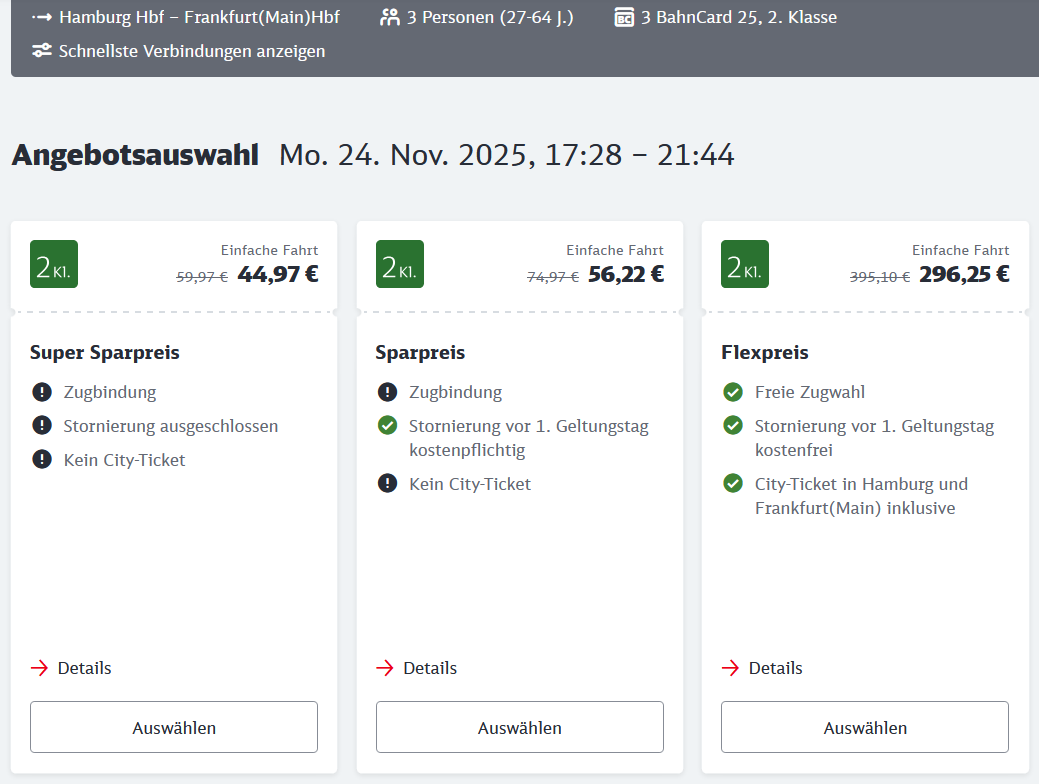
Task: Toggle Schnellste Verbindungen anzeigen setting
Action: click(x=191, y=51)
